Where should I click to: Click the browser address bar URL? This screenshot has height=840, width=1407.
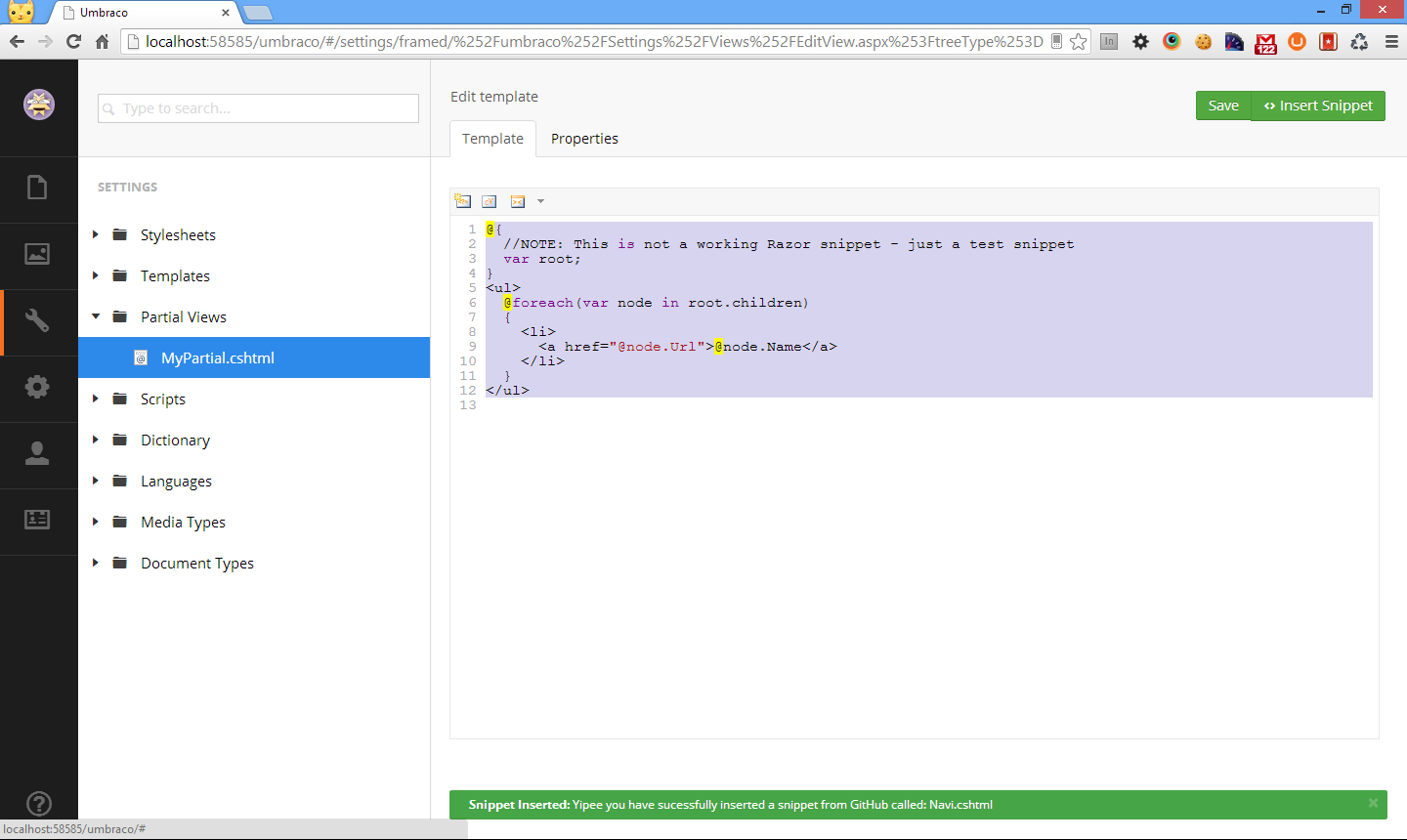pos(594,41)
